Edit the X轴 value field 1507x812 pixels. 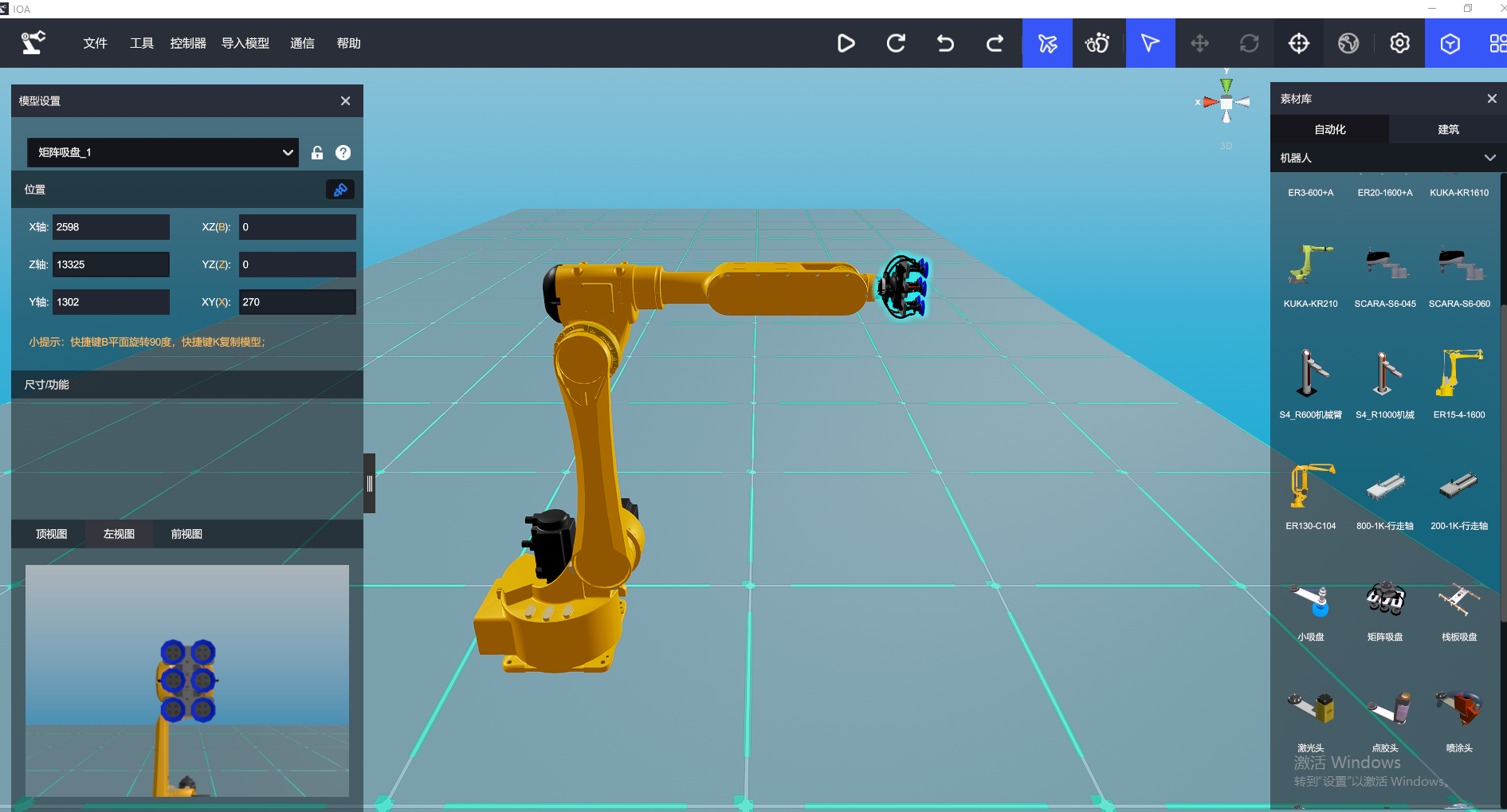pos(111,227)
